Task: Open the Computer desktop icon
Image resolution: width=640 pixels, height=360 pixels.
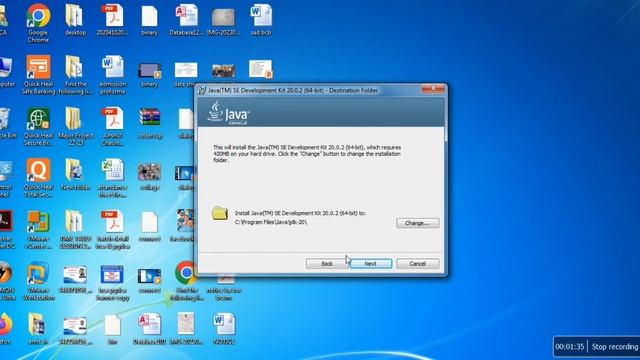Action: tap(6, 72)
